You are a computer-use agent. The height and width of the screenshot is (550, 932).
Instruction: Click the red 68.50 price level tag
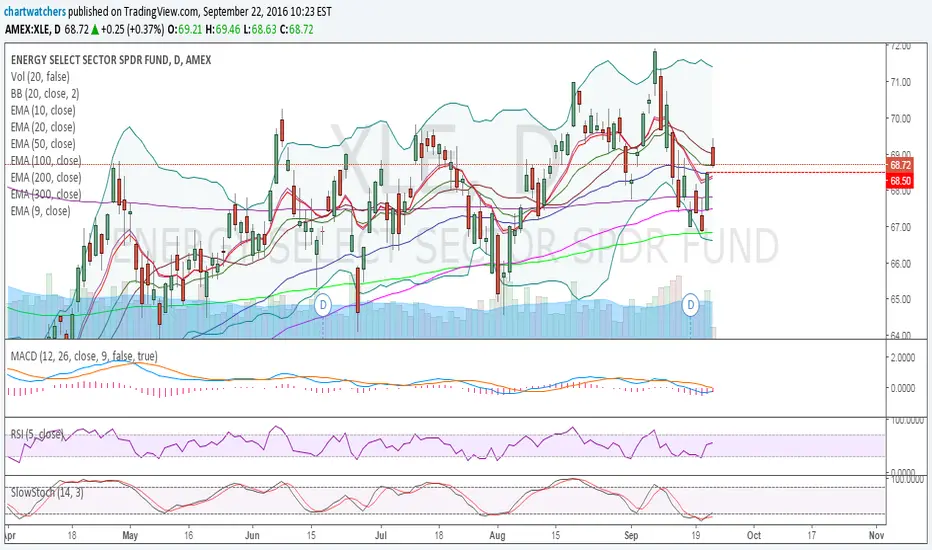point(900,181)
